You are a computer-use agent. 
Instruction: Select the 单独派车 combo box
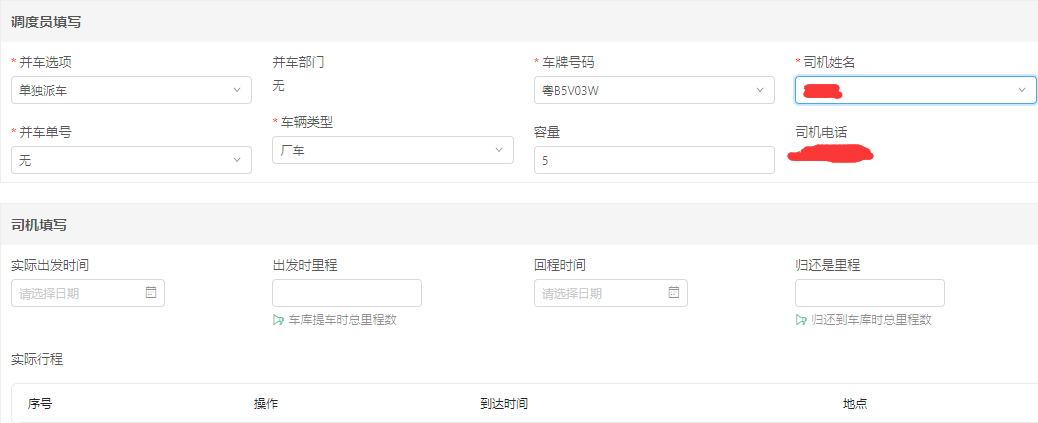pyautogui.click(x=131, y=90)
